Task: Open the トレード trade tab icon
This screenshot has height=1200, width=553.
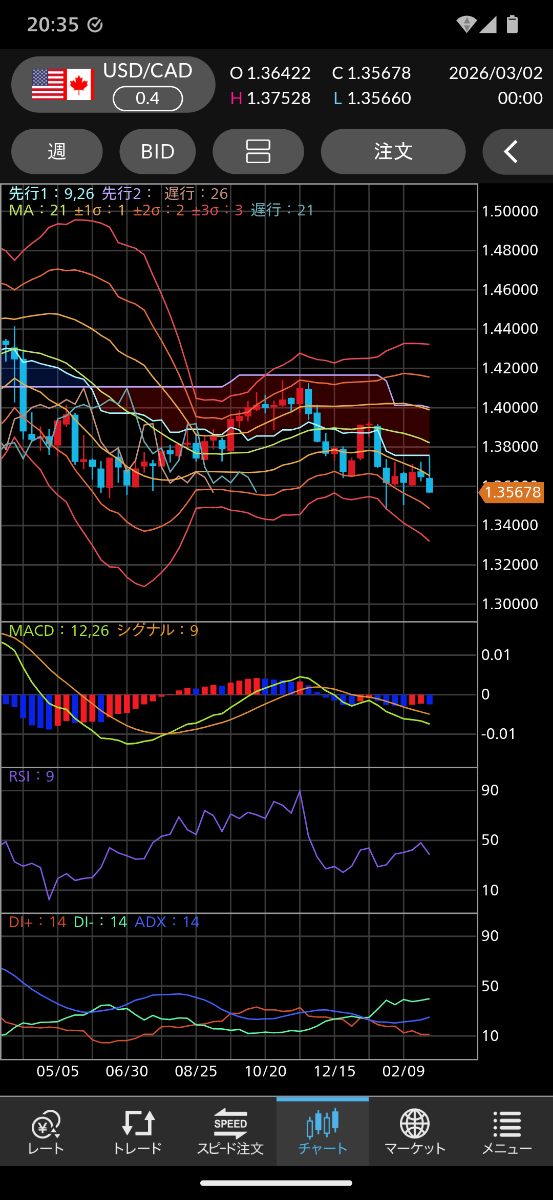Action: click(138, 1124)
